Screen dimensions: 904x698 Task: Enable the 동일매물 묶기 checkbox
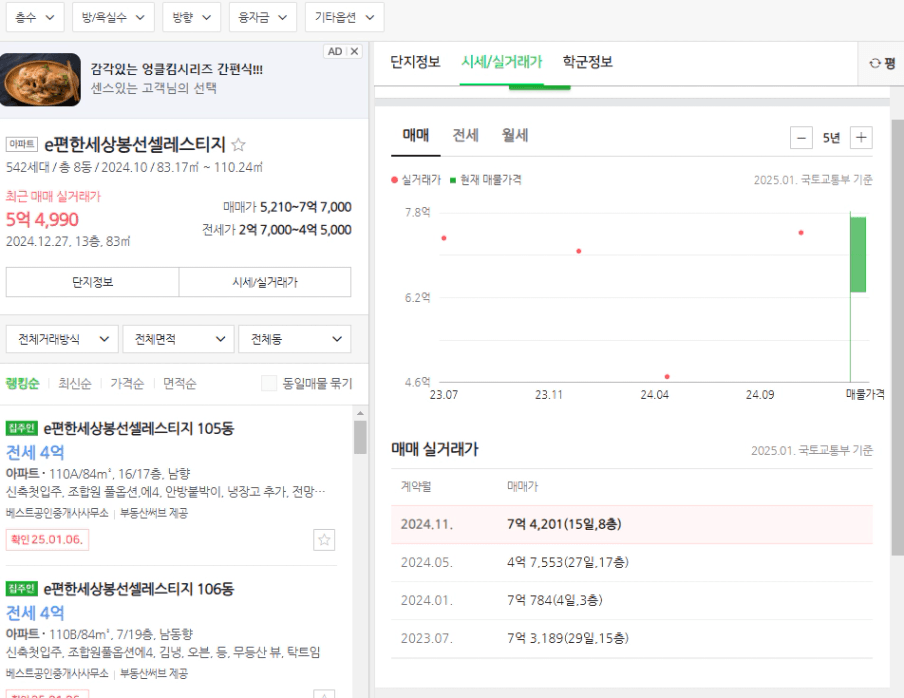pos(269,383)
